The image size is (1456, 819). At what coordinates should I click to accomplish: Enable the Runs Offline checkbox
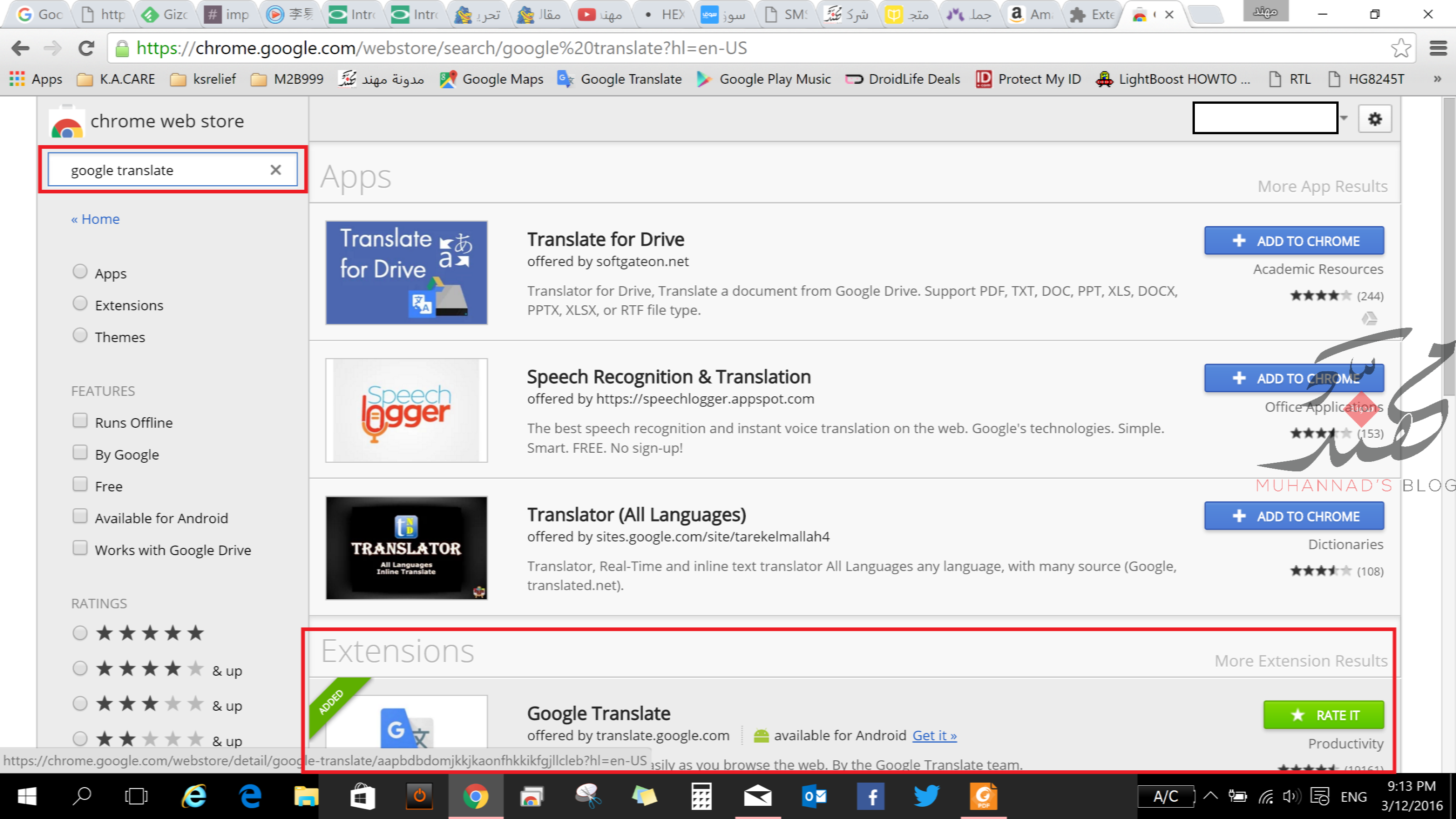tap(80, 421)
